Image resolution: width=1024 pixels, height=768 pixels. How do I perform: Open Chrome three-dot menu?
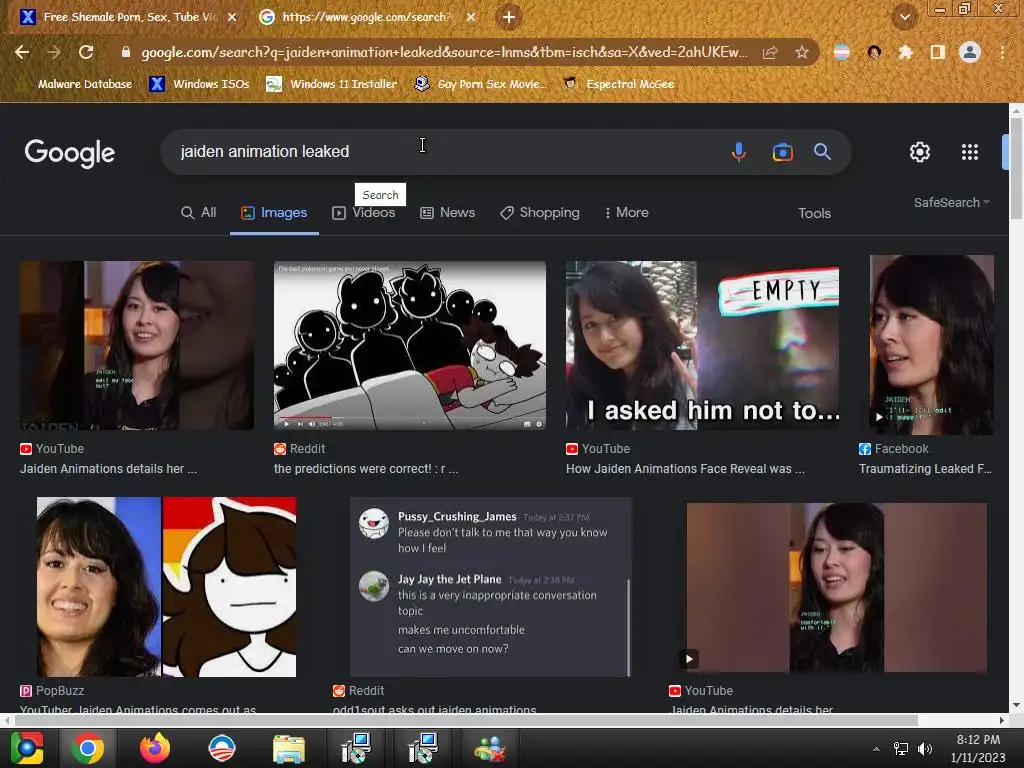pos(1002,52)
